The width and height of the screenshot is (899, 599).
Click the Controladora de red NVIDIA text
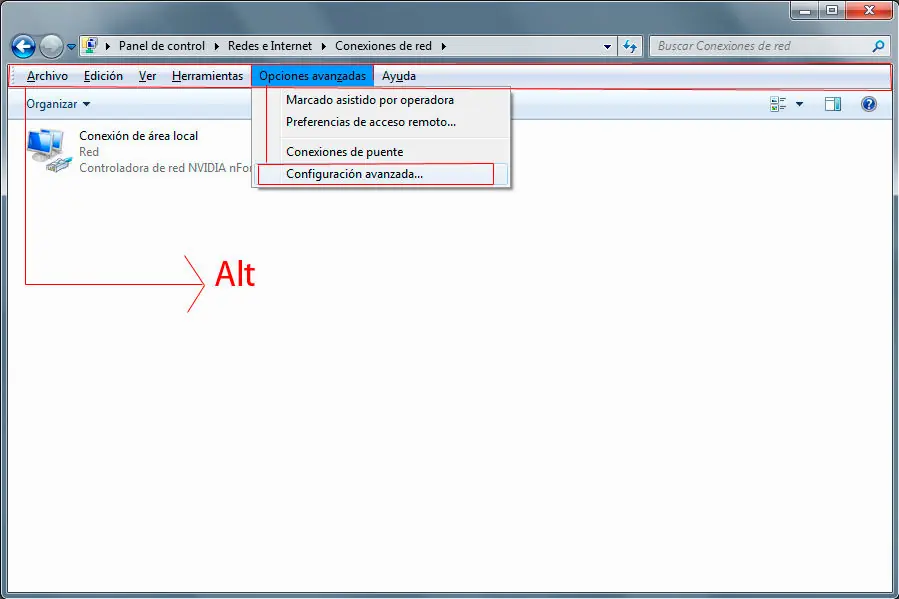(x=166, y=168)
